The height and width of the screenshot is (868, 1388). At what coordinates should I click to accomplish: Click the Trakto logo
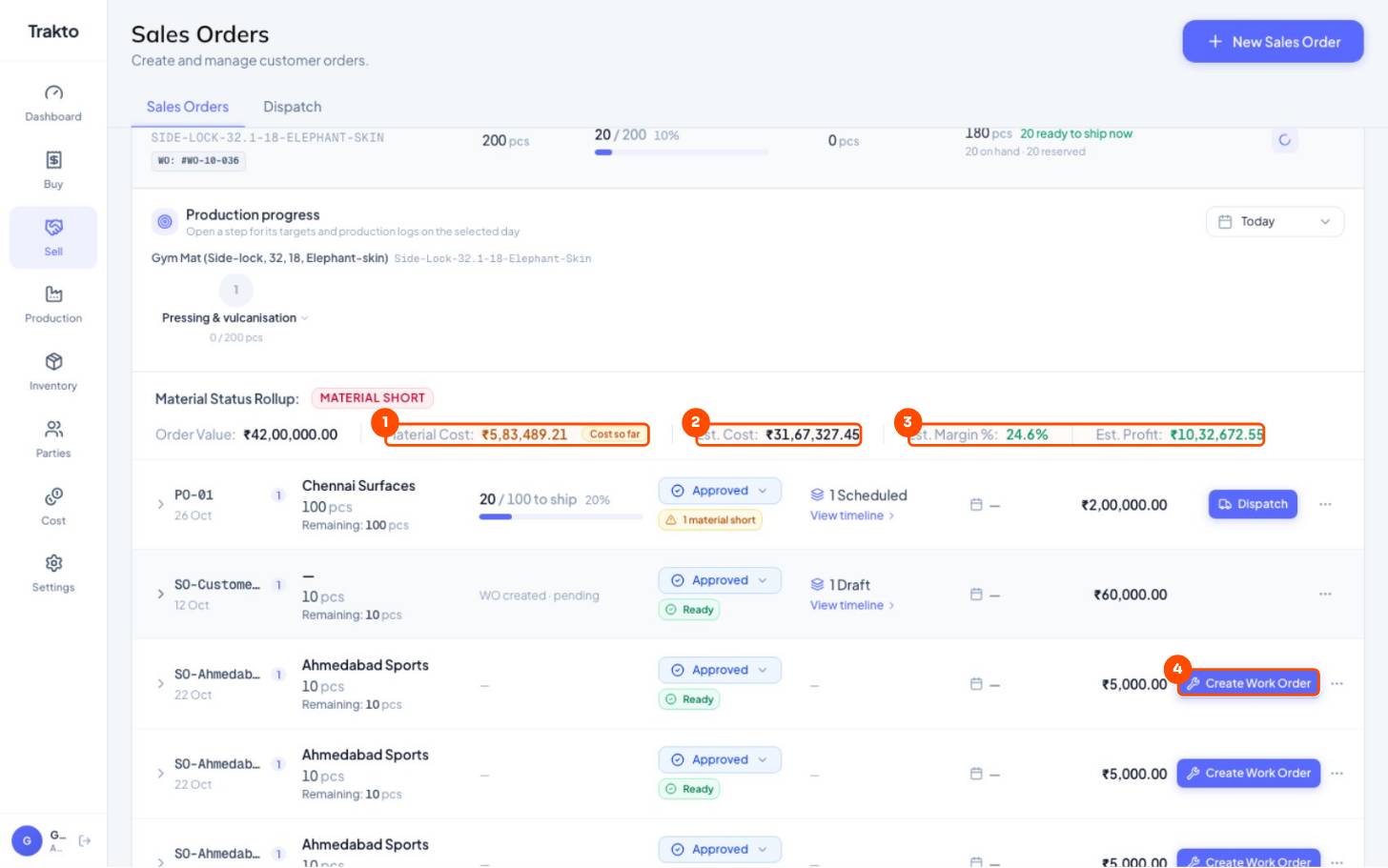click(53, 31)
